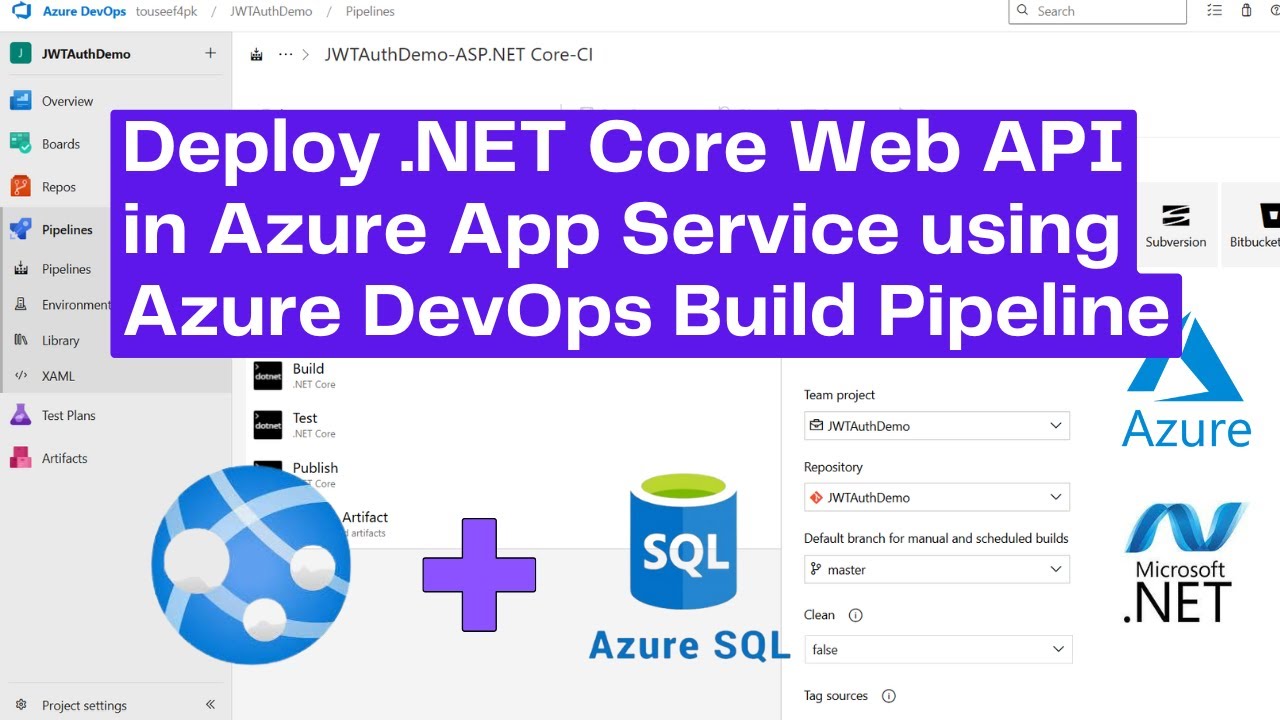Select Test Plans in the sidebar
Image resolution: width=1280 pixels, height=720 pixels.
pyautogui.click(x=68, y=415)
